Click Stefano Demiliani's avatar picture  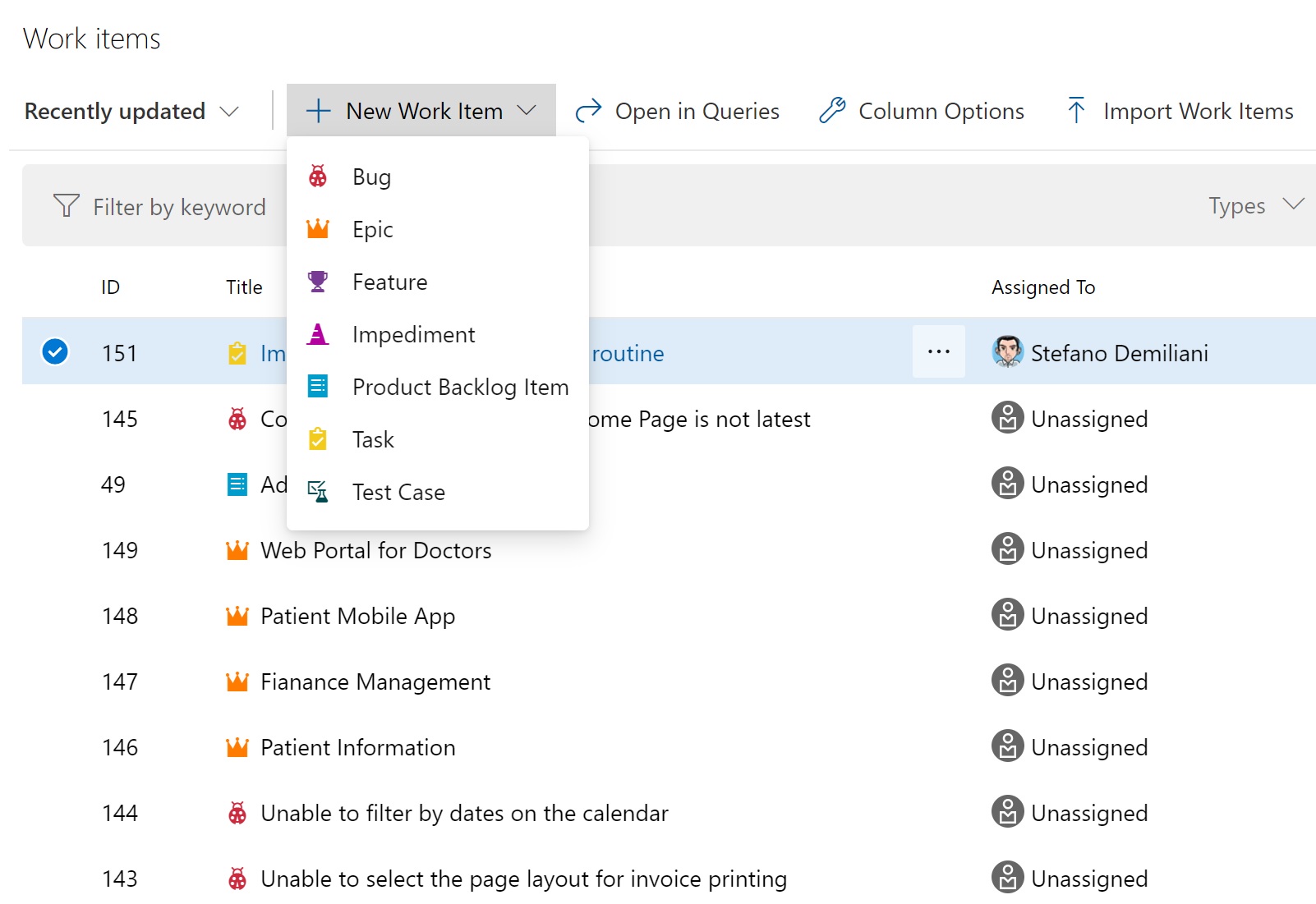tap(1007, 352)
